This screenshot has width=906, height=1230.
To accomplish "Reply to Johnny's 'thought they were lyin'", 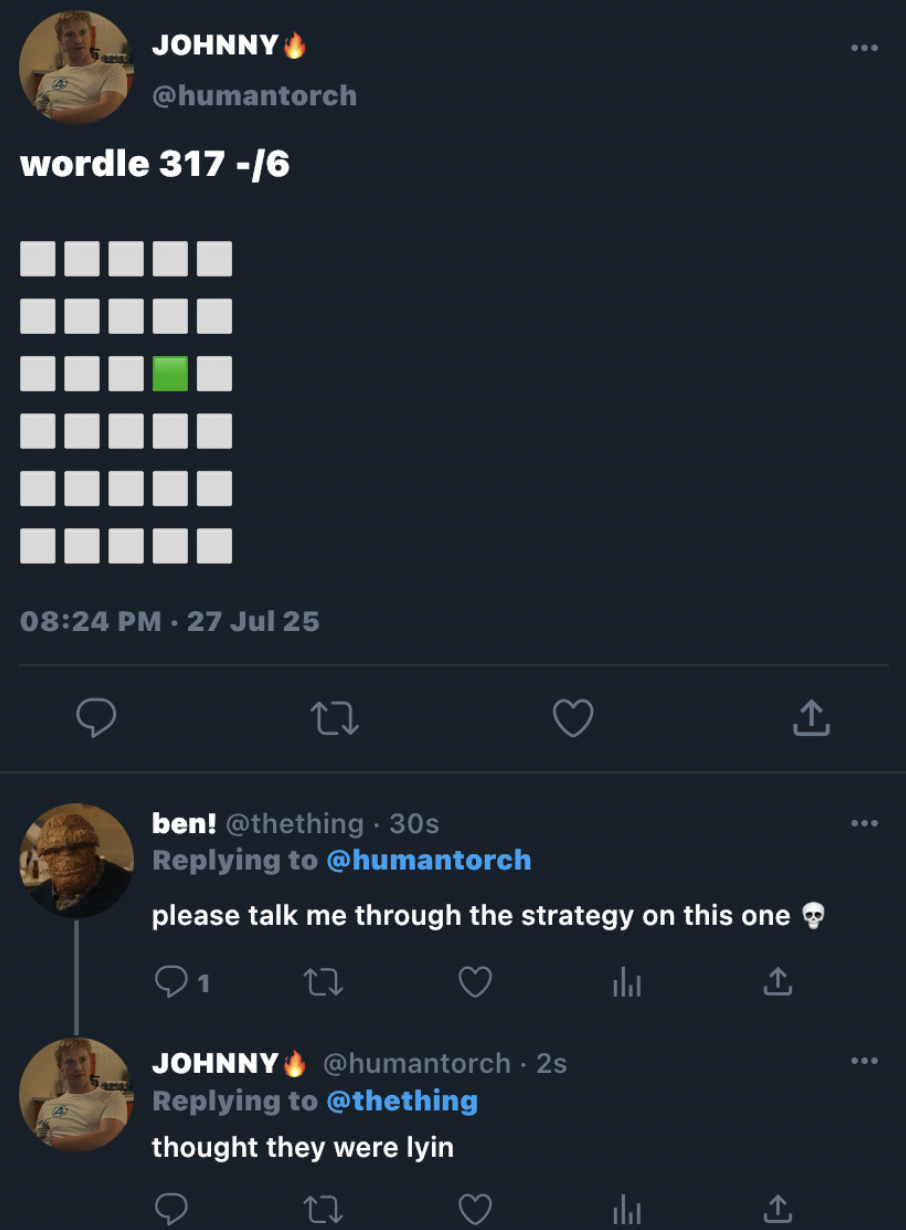I will point(172,1209).
